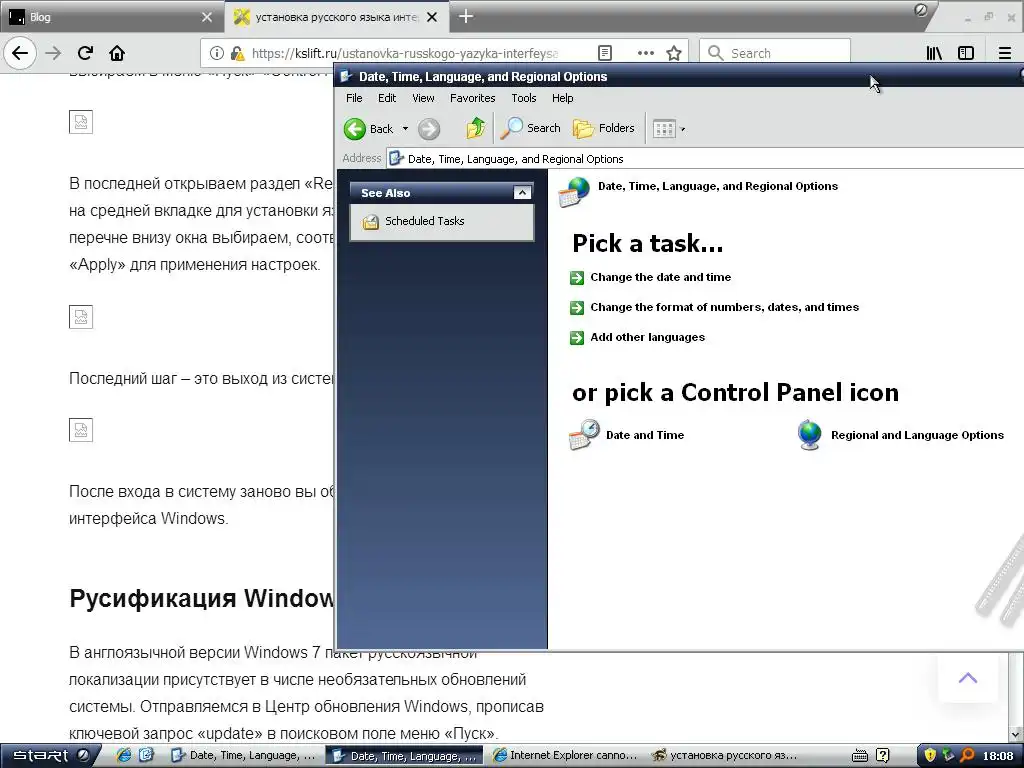Open Search in the Control Panel toolbar

(x=530, y=128)
